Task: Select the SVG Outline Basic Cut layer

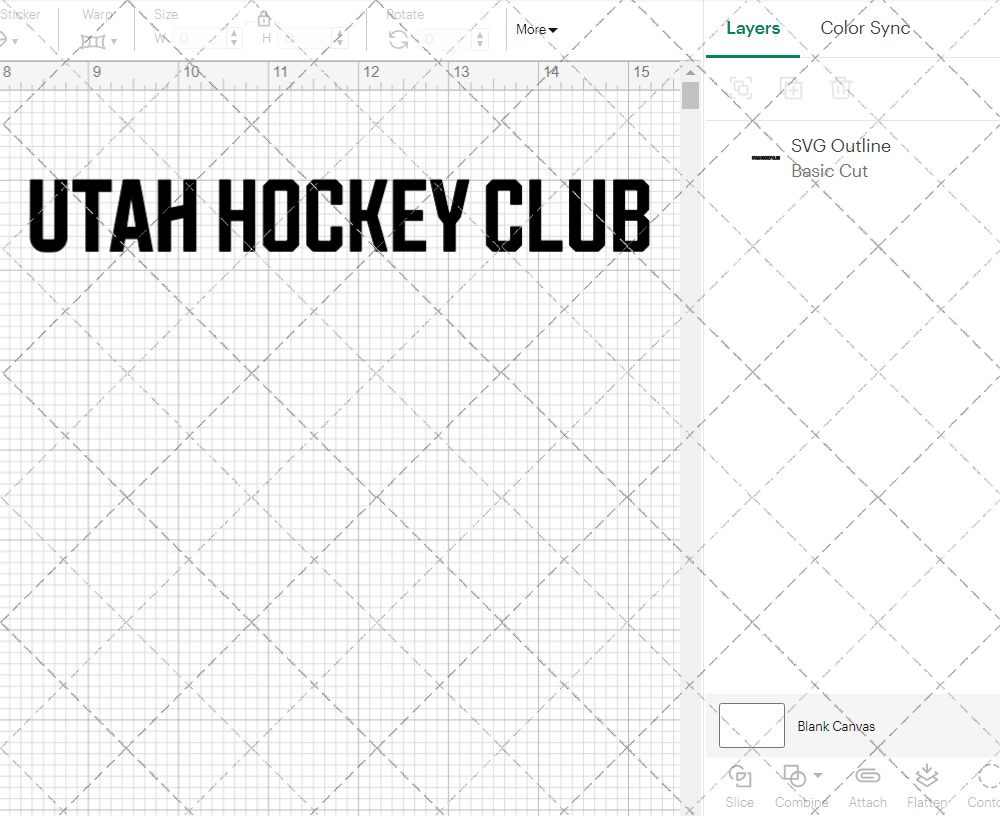Action: 840,158
